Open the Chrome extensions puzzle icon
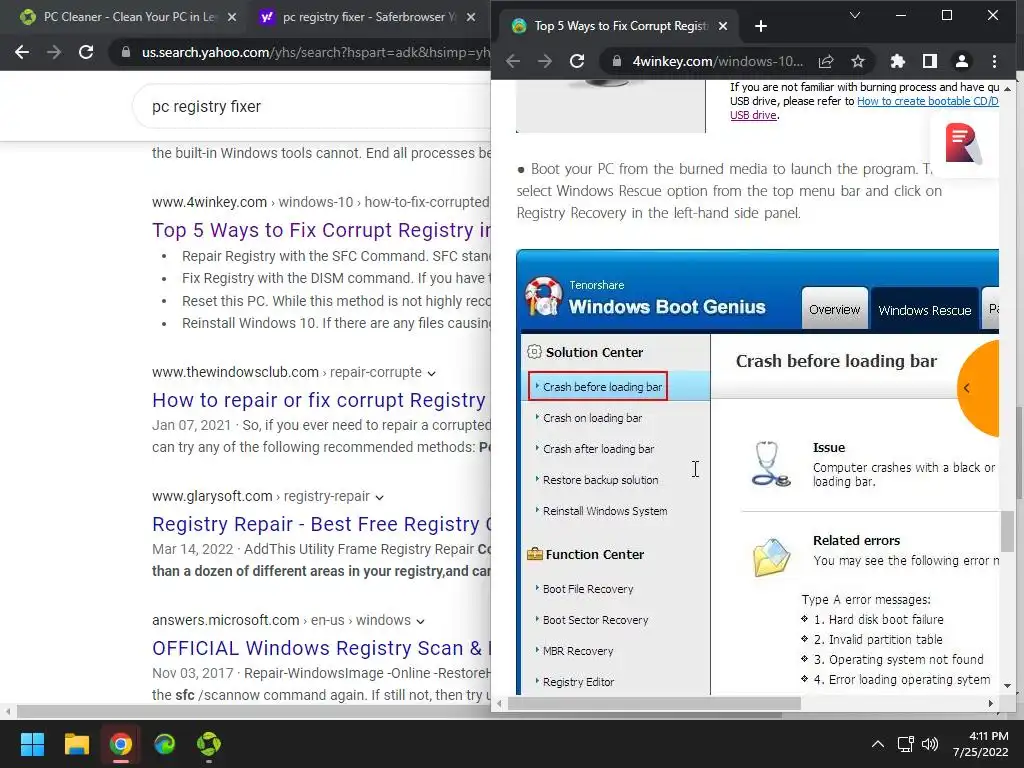Viewport: 1024px width, 768px height. coord(898,61)
